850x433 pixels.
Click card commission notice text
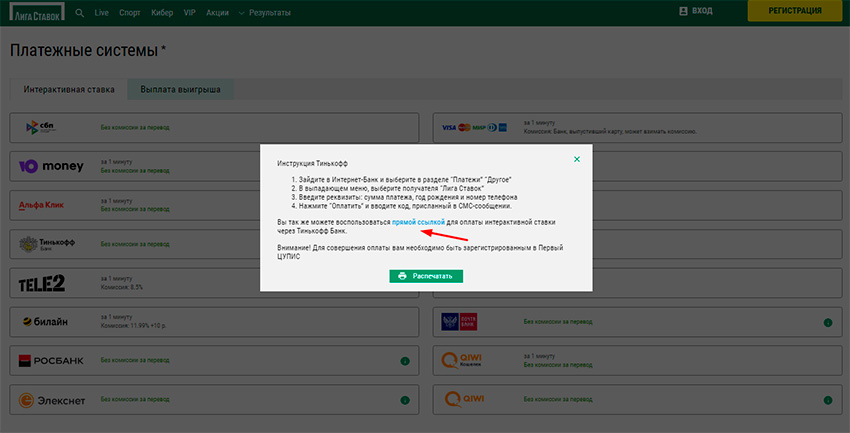610,131
